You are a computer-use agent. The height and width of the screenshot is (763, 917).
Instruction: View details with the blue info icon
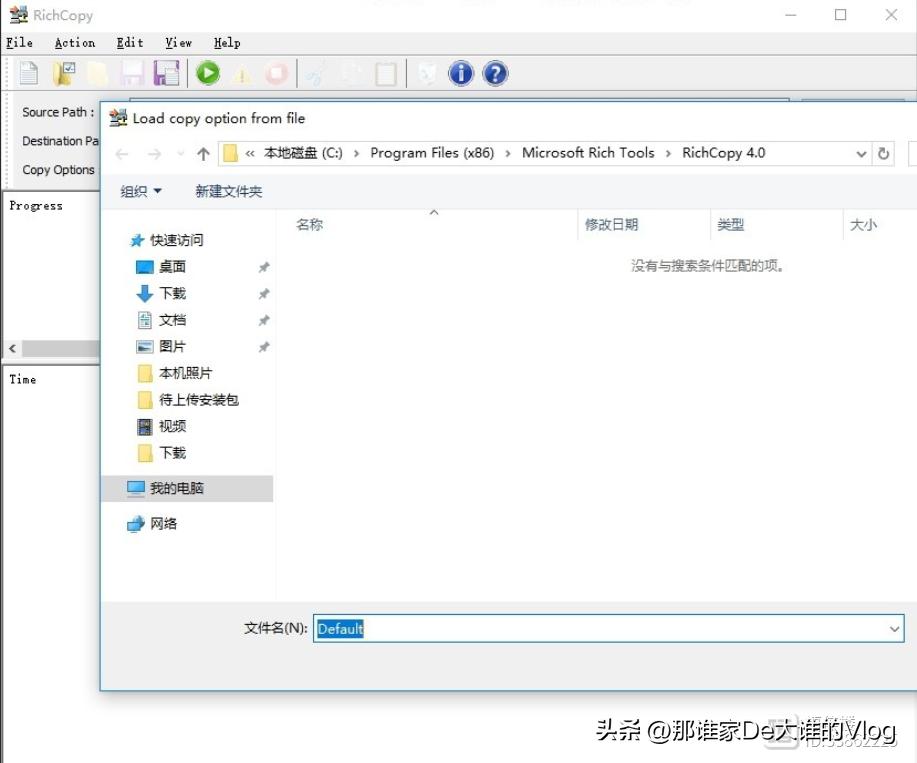(x=460, y=73)
